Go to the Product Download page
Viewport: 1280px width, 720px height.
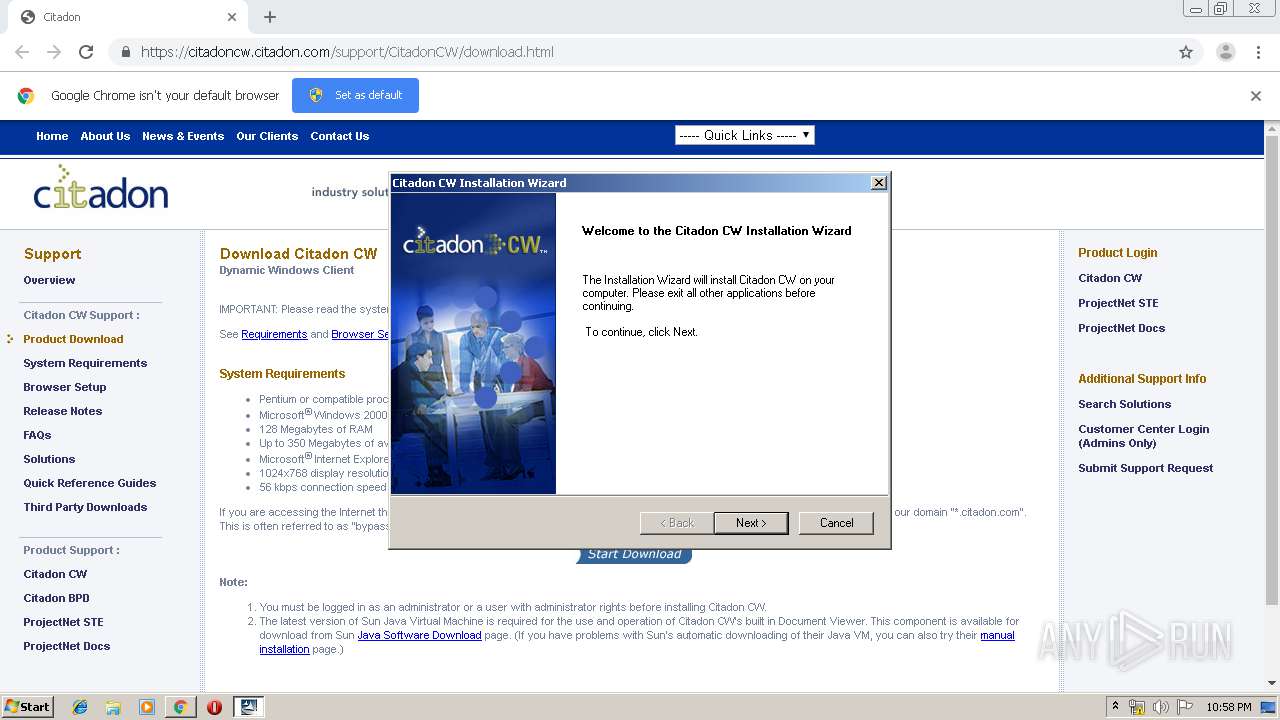point(73,339)
